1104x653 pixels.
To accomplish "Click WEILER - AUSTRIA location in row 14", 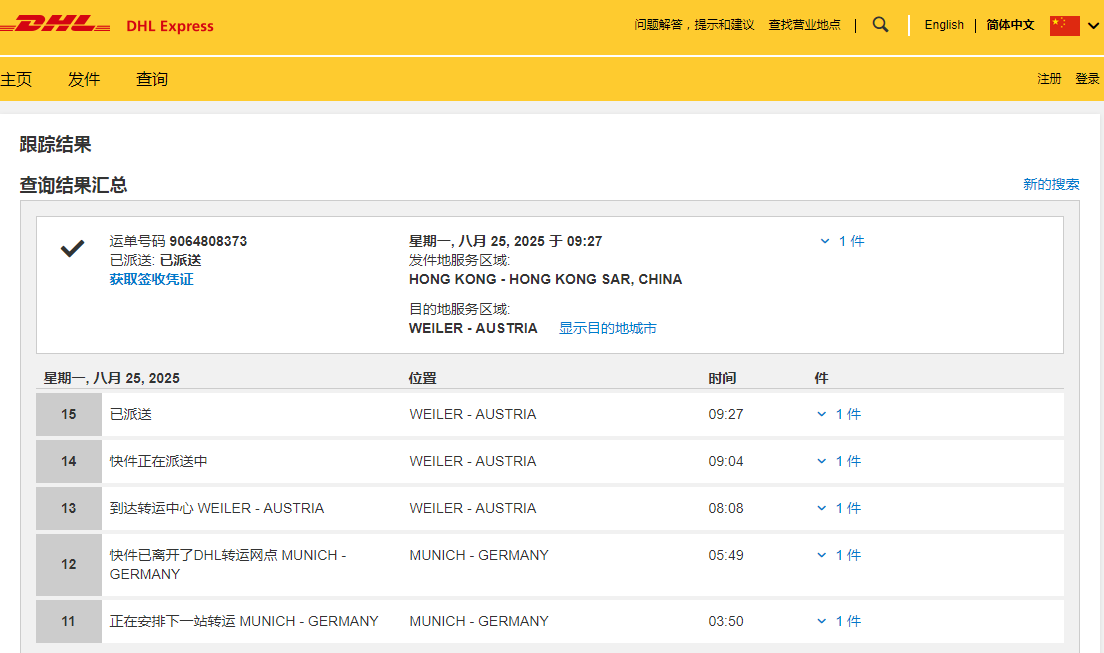I will pyautogui.click(x=473, y=461).
